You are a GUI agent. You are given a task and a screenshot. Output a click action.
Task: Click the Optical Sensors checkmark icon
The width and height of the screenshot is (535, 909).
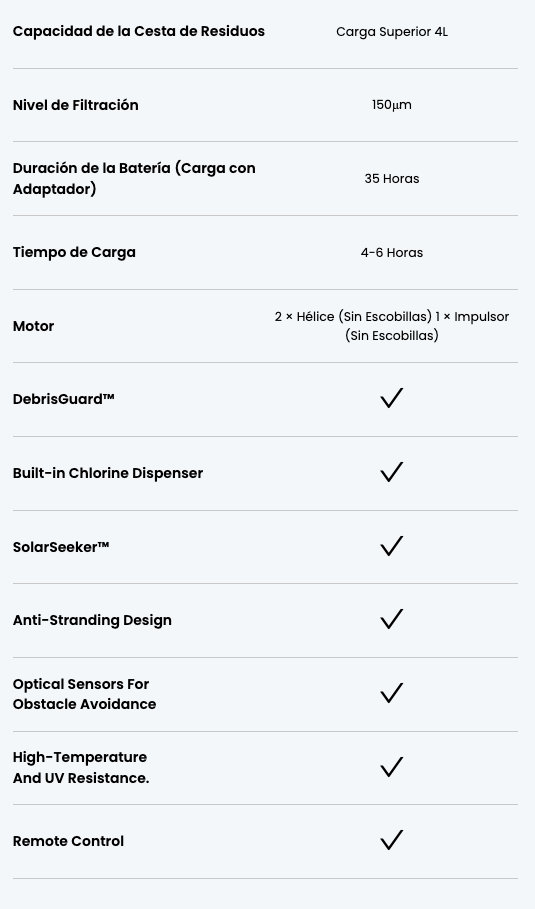pyautogui.click(x=391, y=693)
